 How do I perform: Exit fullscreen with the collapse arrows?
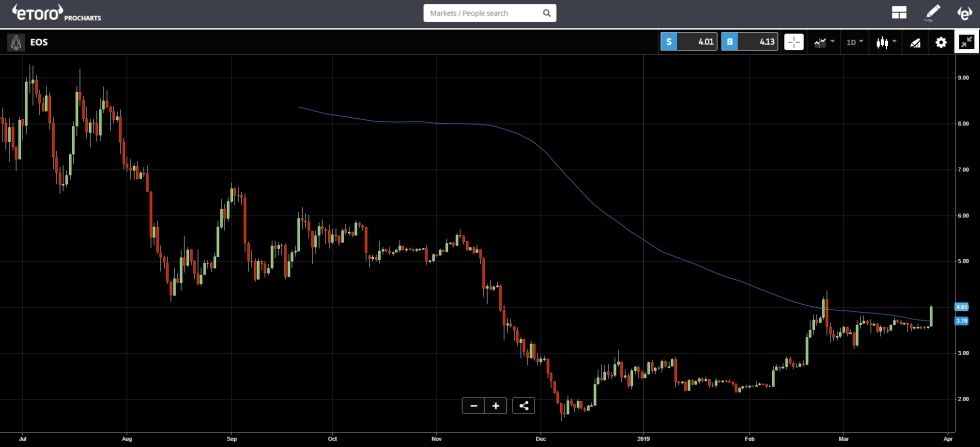point(966,42)
